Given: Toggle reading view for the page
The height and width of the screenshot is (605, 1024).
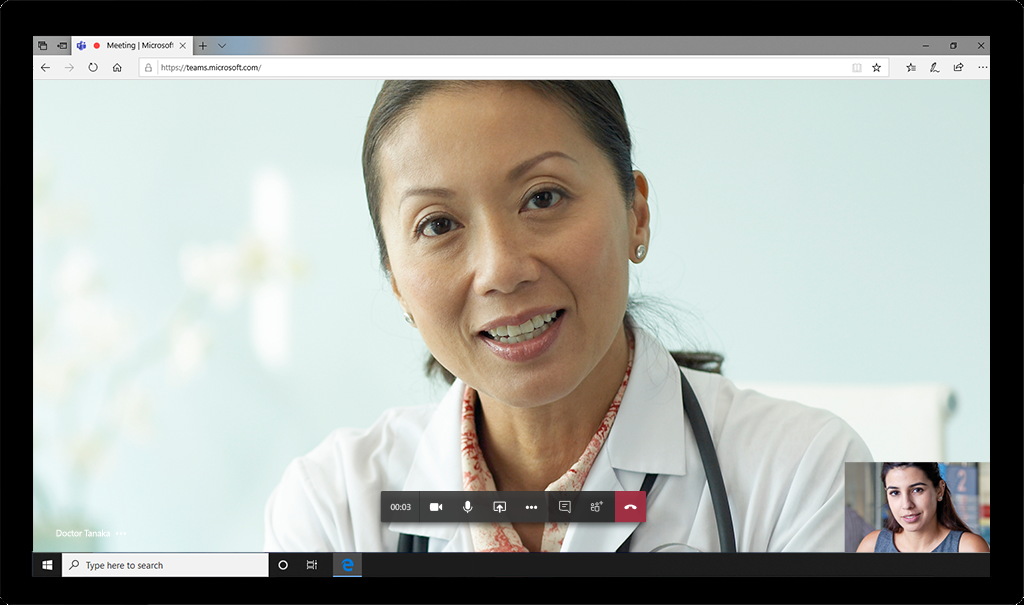Looking at the screenshot, I should click(x=856, y=67).
